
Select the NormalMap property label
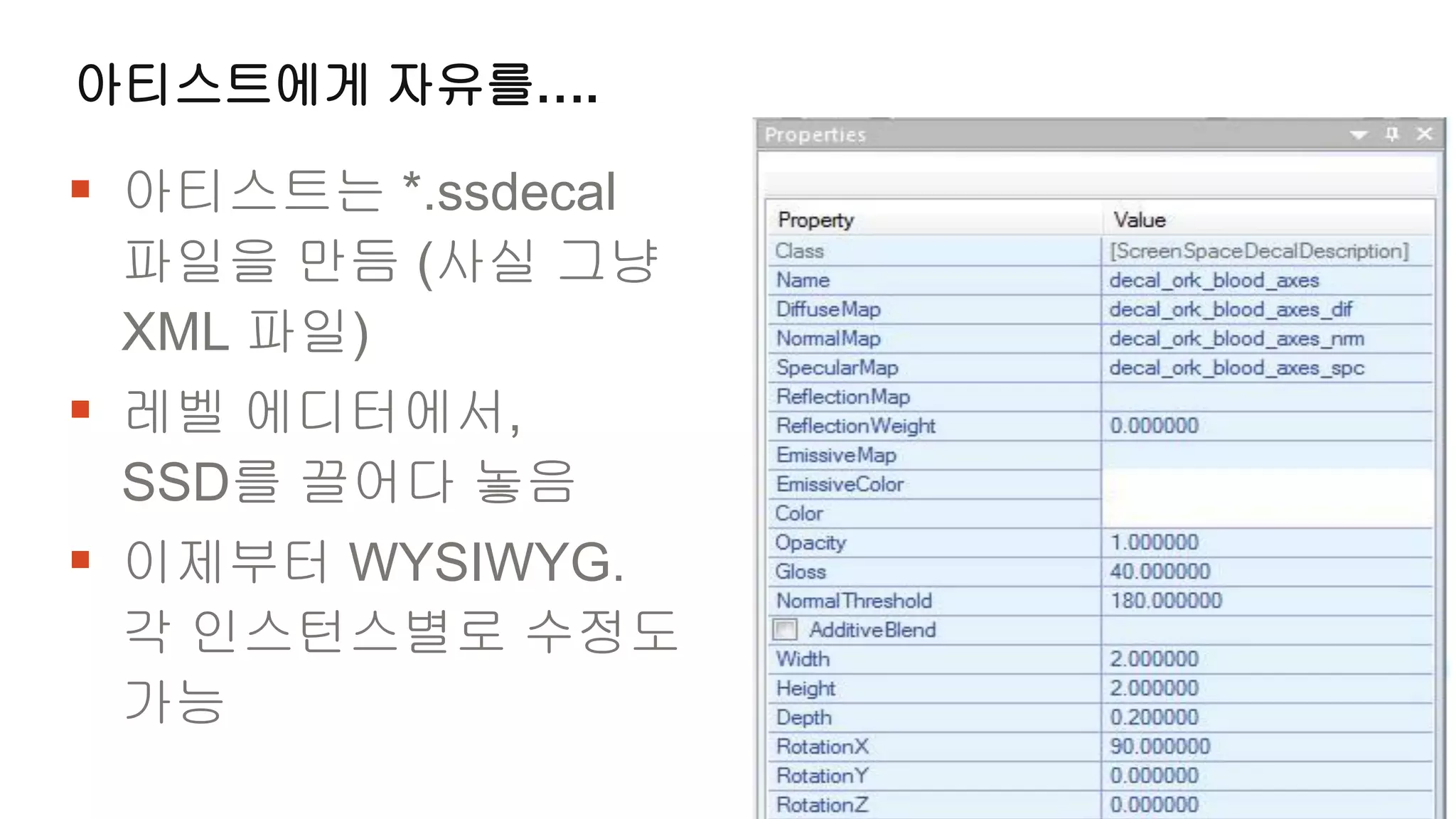[828, 338]
